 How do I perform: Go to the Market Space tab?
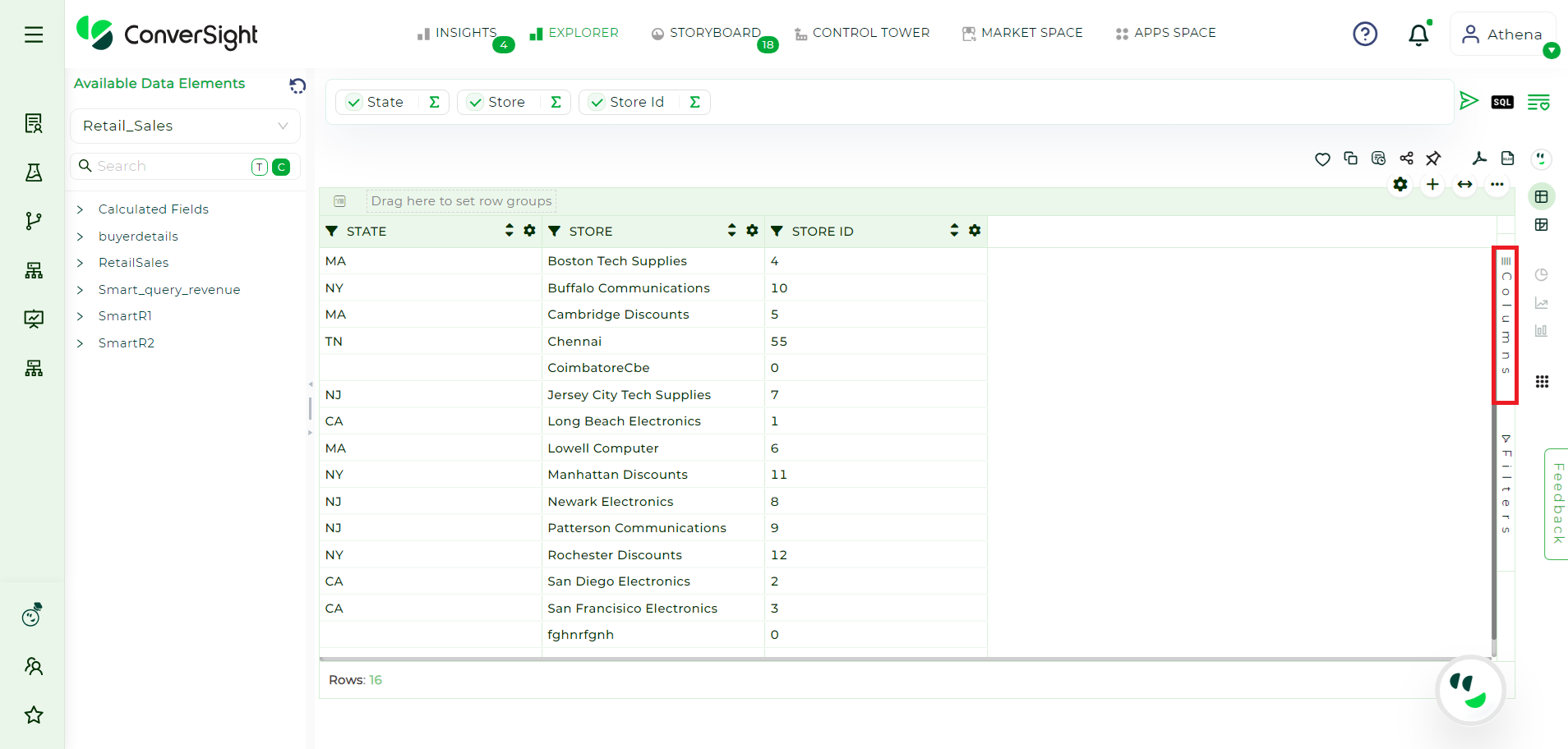[1022, 33]
